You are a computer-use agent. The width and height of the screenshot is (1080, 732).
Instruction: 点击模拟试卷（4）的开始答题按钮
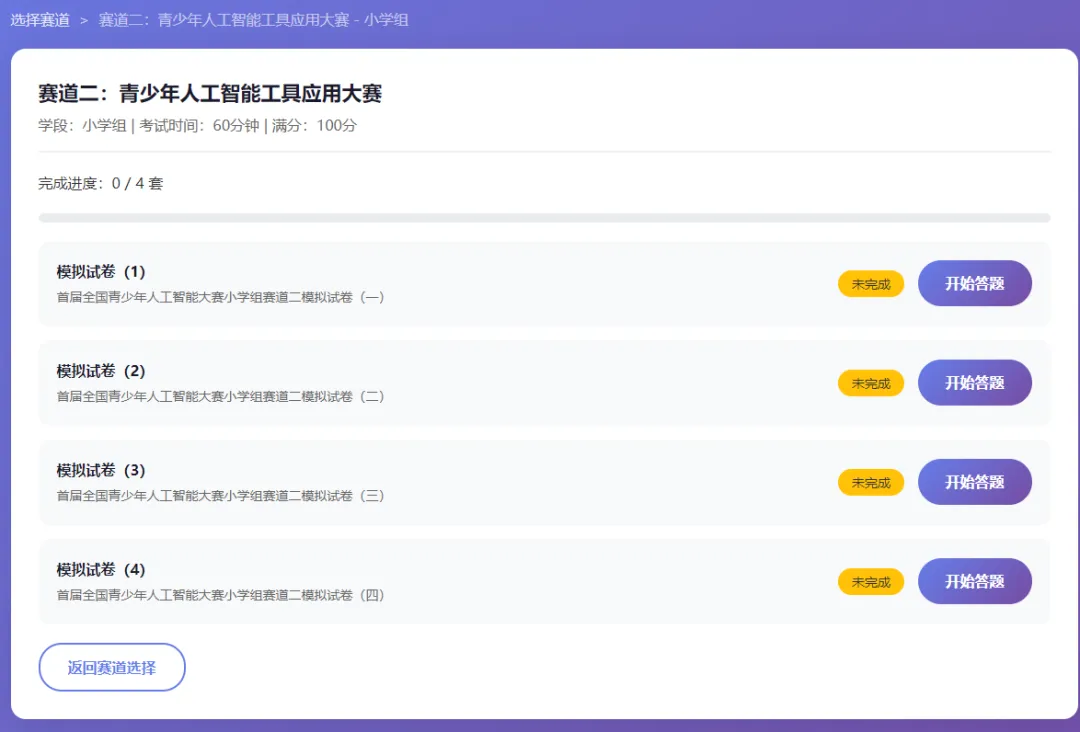pos(974,581)
